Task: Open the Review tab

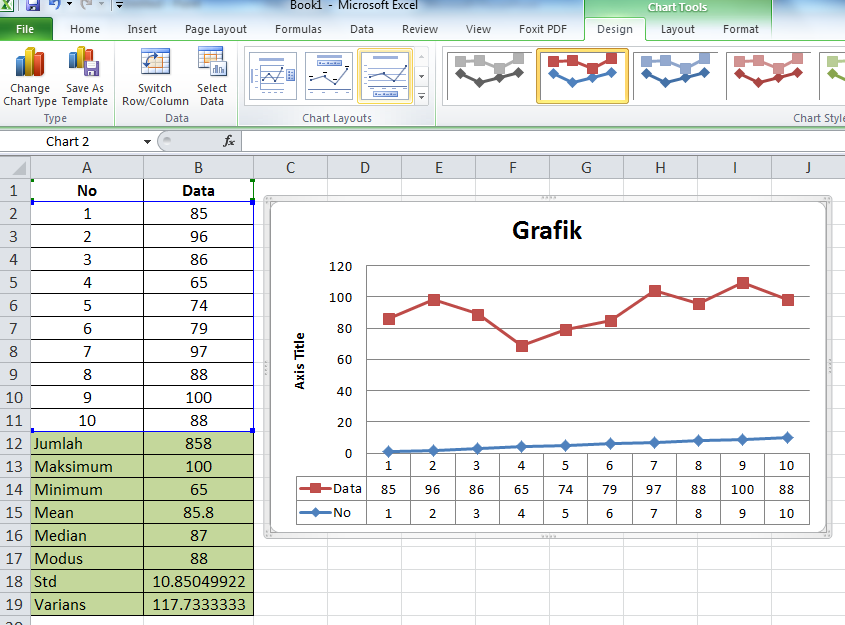Action: pos(420,29)
